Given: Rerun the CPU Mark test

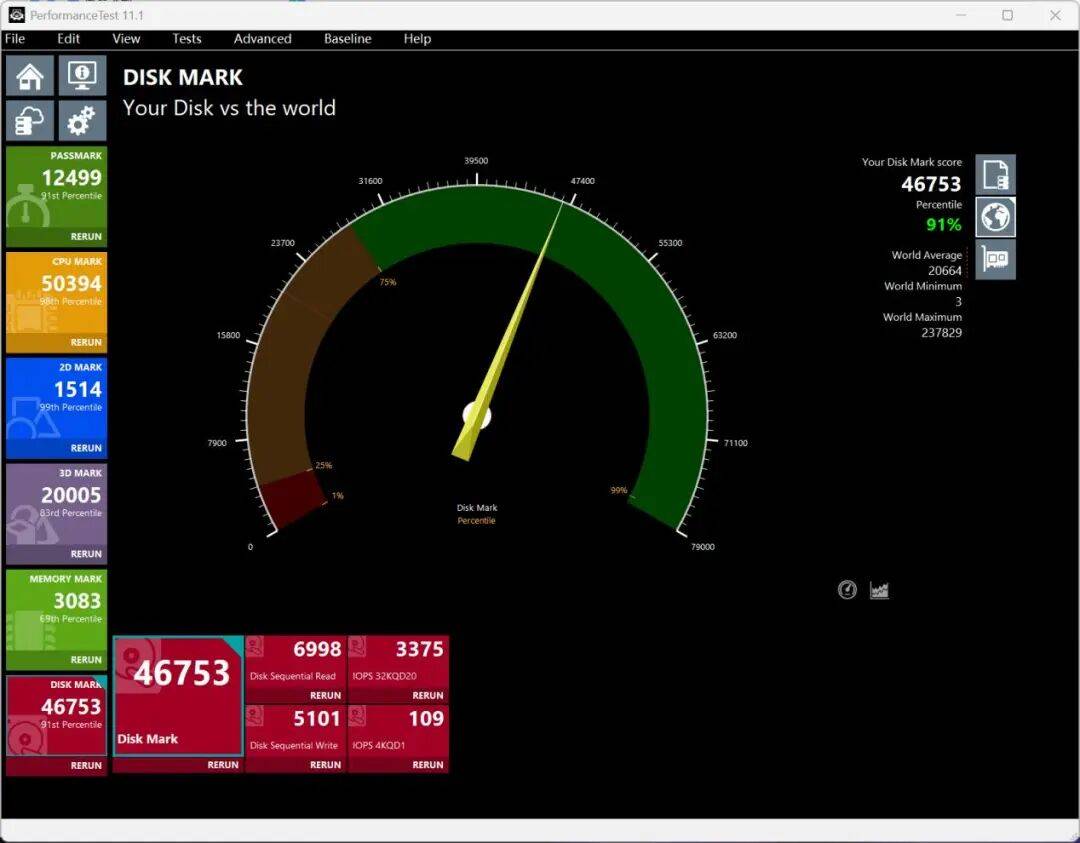Looking at the screenshot, I should pos(86,342).
